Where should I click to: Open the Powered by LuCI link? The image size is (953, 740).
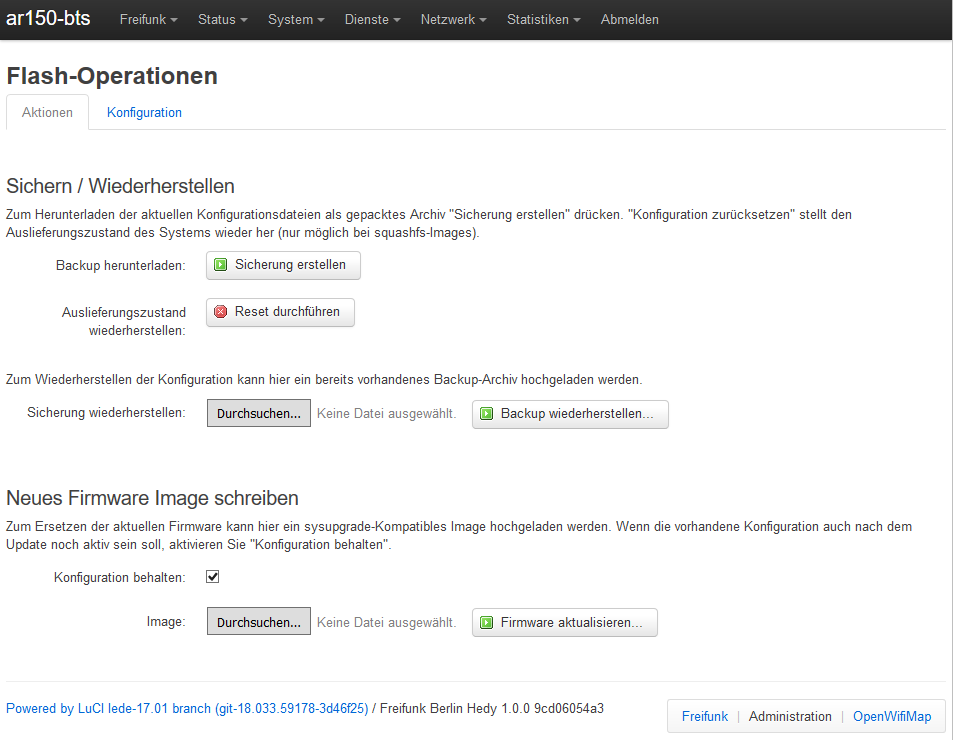(187, 709)
